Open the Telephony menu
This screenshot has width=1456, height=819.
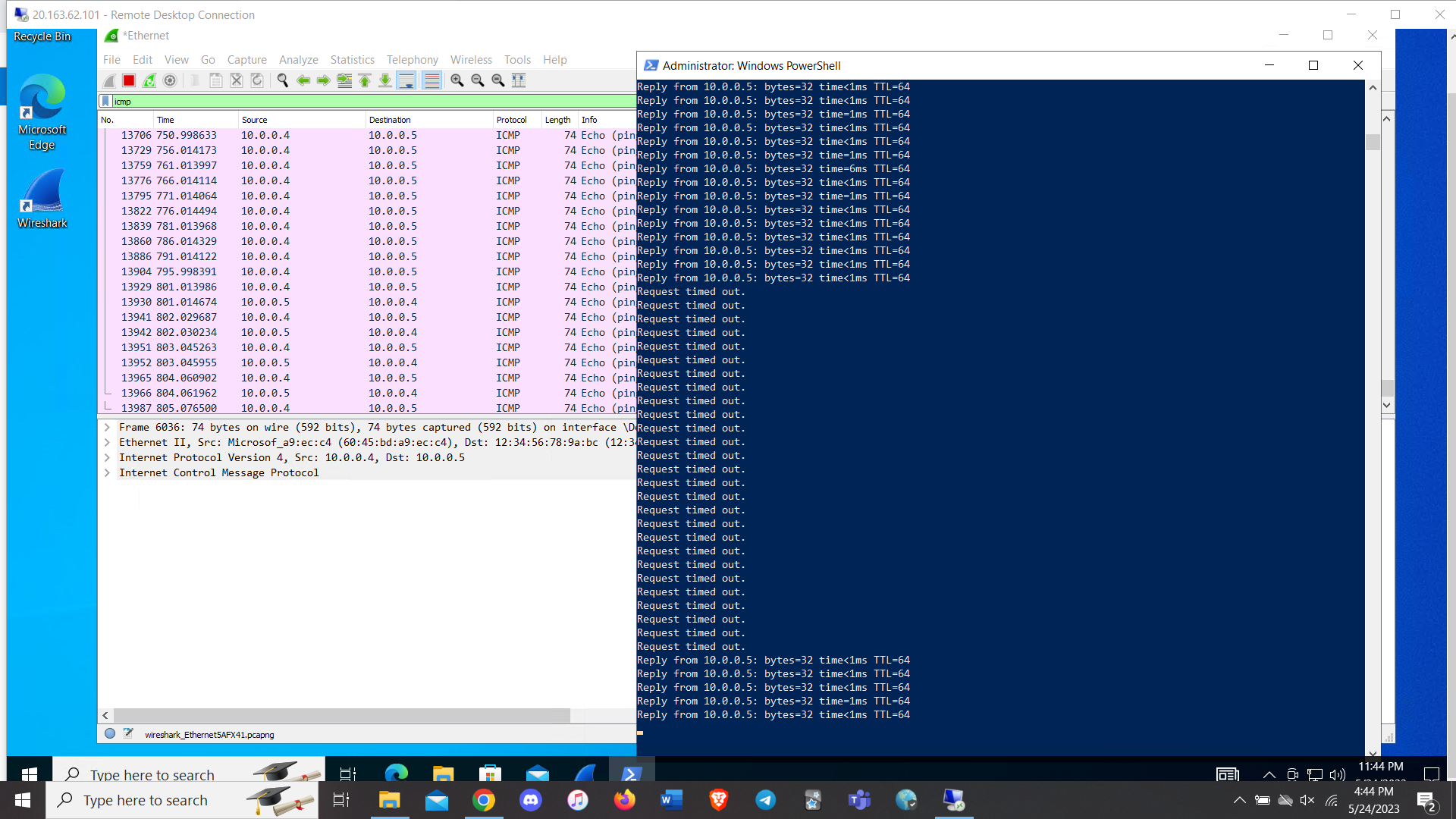pos(412,59)
